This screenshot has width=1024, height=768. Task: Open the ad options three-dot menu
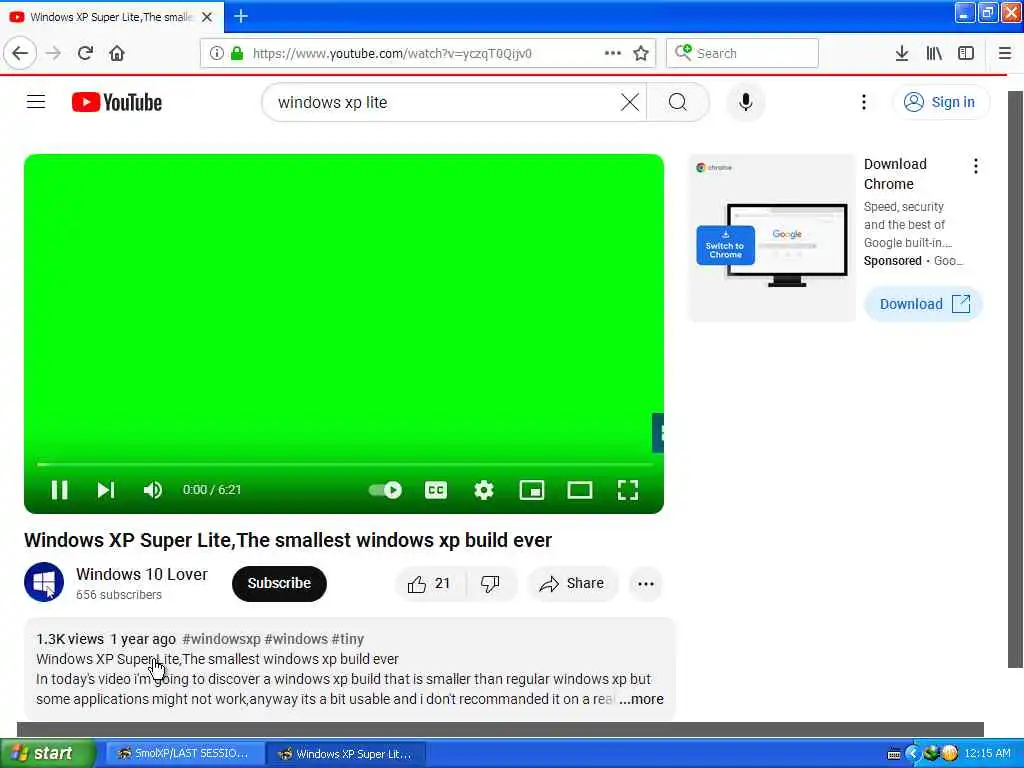click(x=976, y=166)
